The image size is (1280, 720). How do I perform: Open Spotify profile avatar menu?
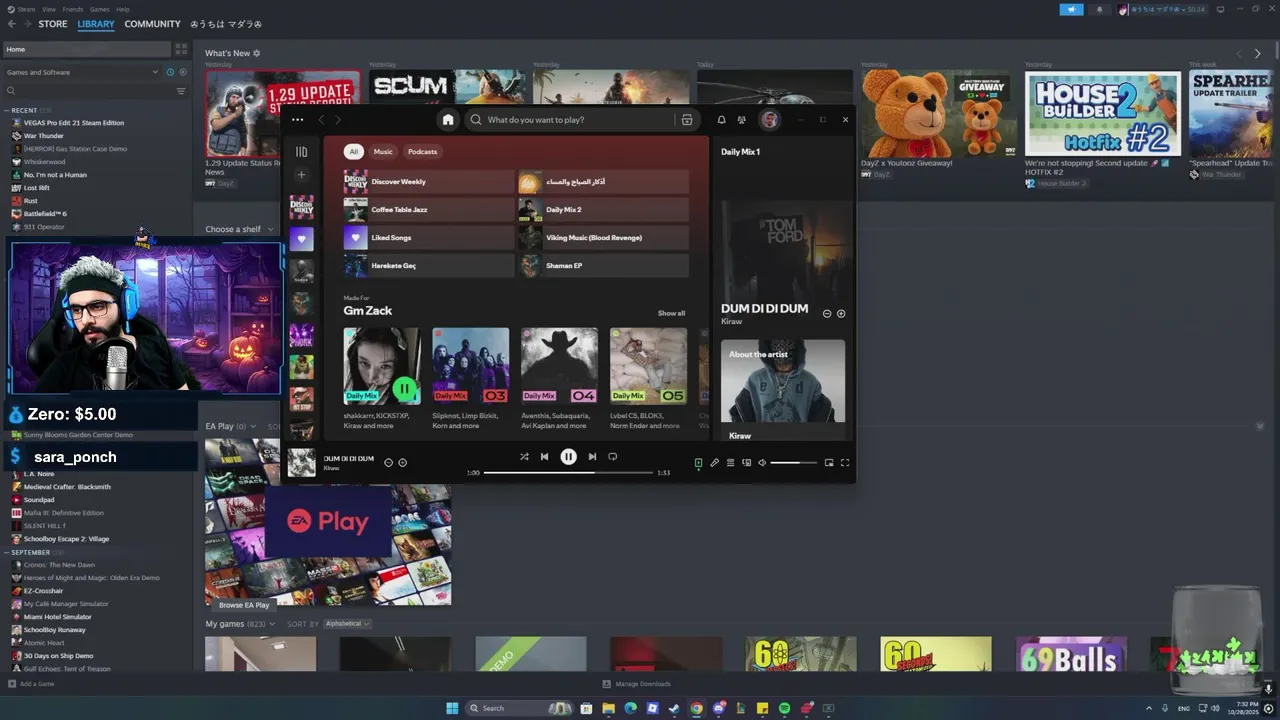click(769, 119)
